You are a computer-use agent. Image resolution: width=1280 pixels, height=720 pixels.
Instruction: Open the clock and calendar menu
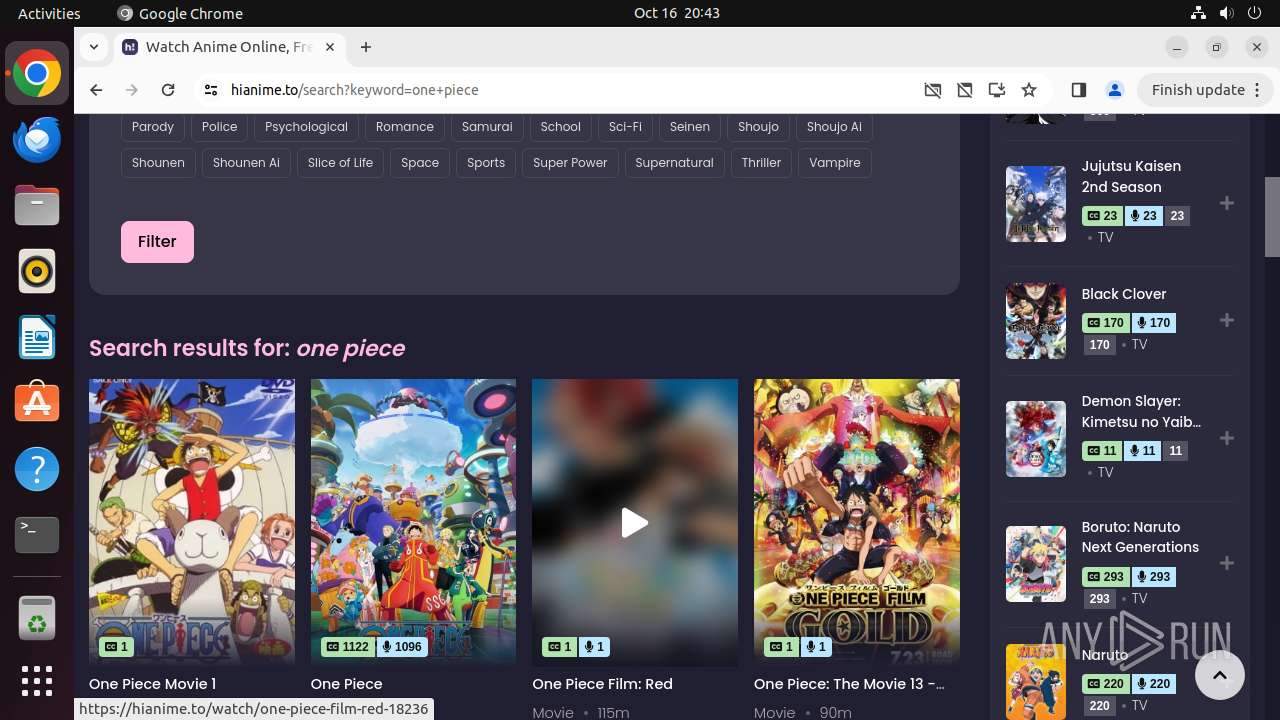677,13
